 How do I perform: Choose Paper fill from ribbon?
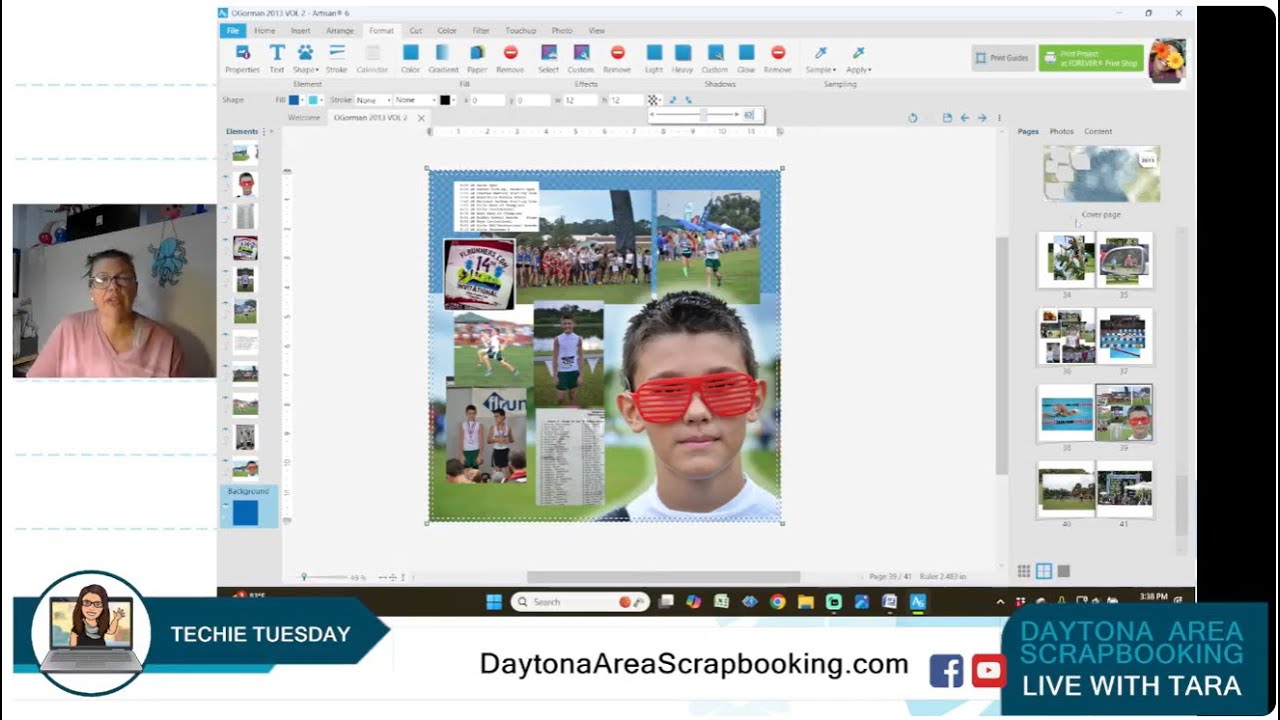click(x=477, y=58)
